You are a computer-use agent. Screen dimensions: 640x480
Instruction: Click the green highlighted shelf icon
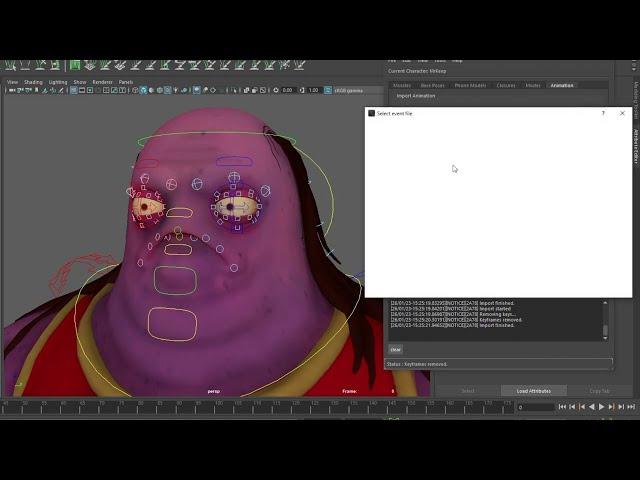[75, 65]
